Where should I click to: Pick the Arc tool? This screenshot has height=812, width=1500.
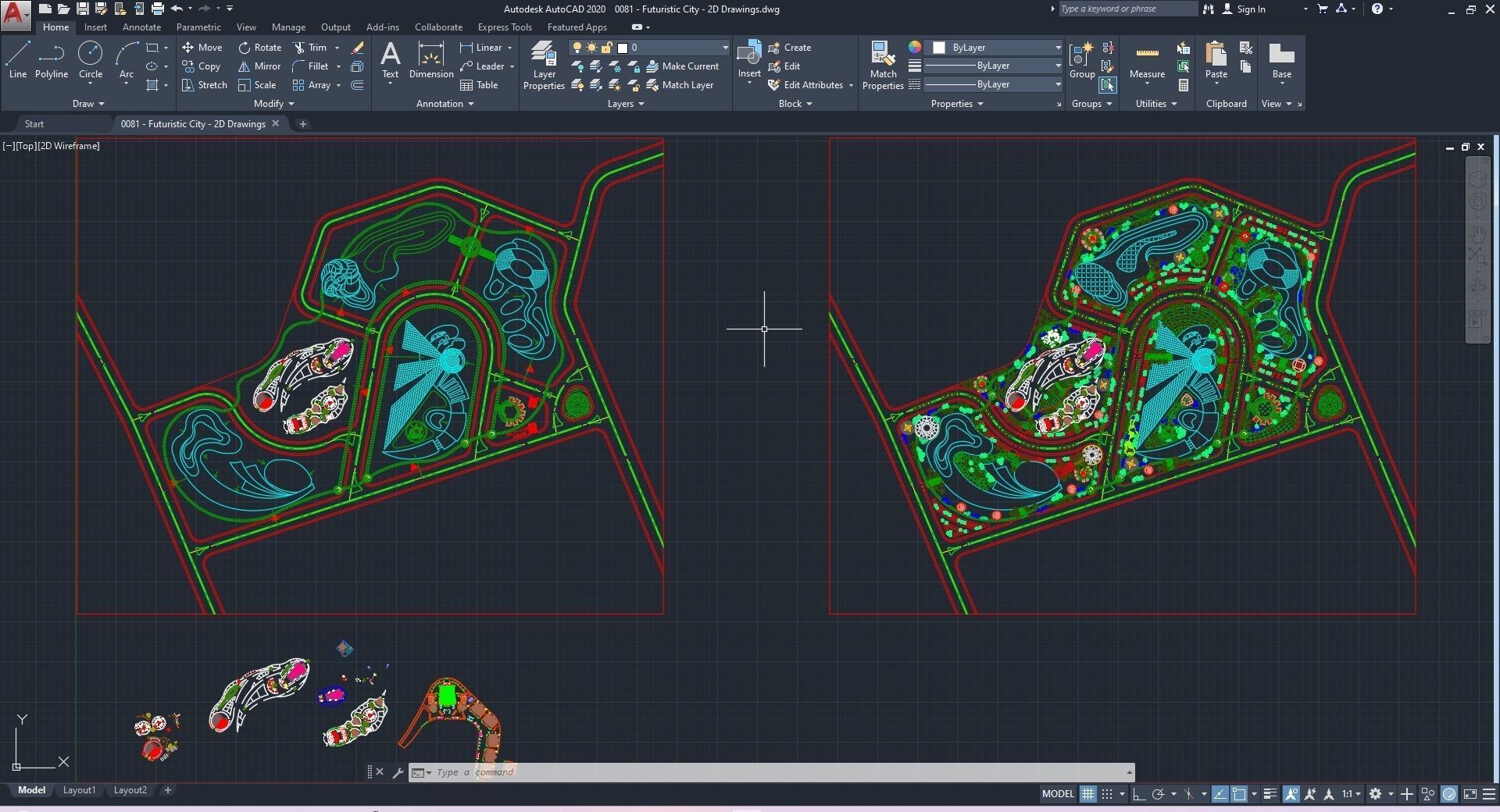tap(127, 60)
